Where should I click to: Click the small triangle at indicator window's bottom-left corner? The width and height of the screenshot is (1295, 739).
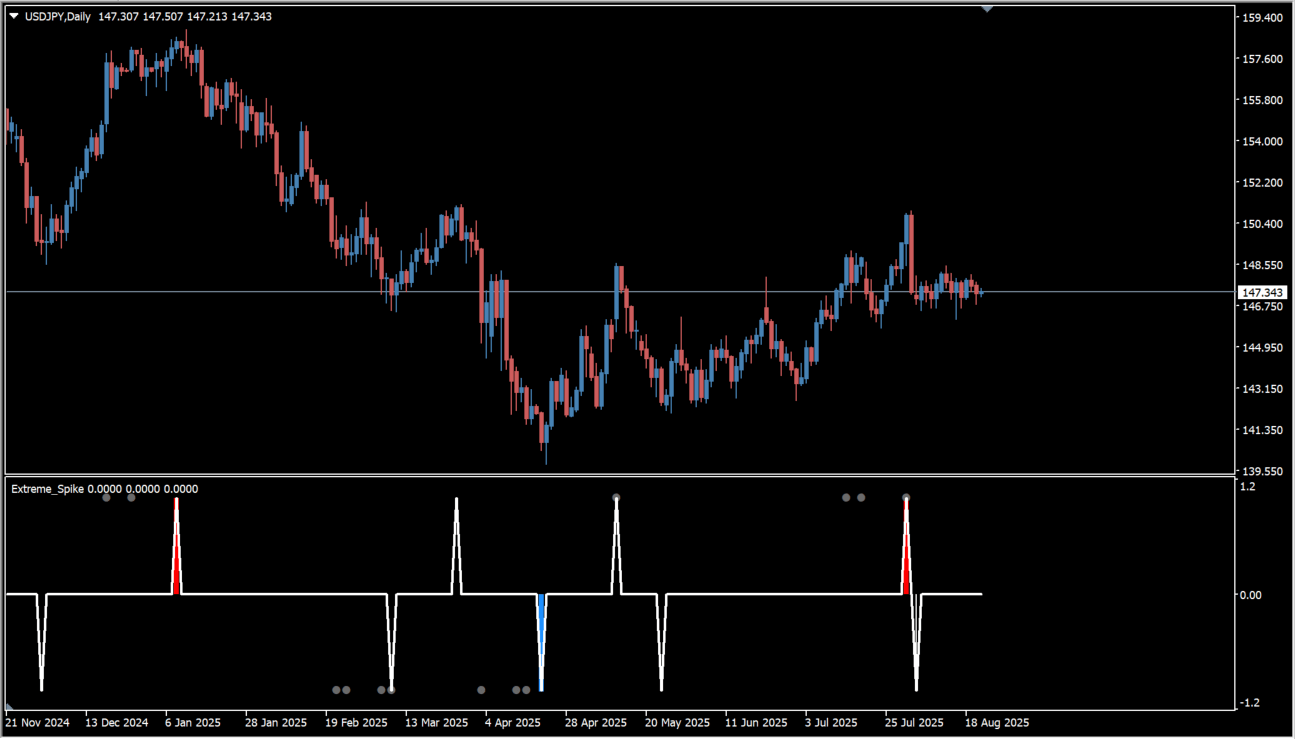coord(9,707)
